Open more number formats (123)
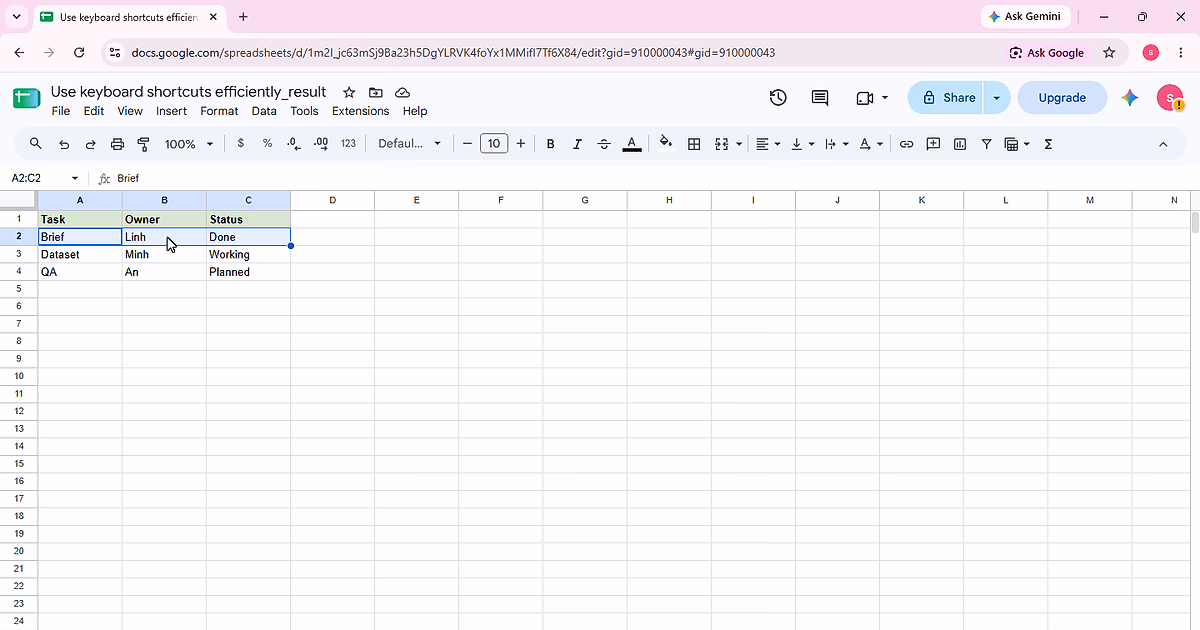 point(348,144)
